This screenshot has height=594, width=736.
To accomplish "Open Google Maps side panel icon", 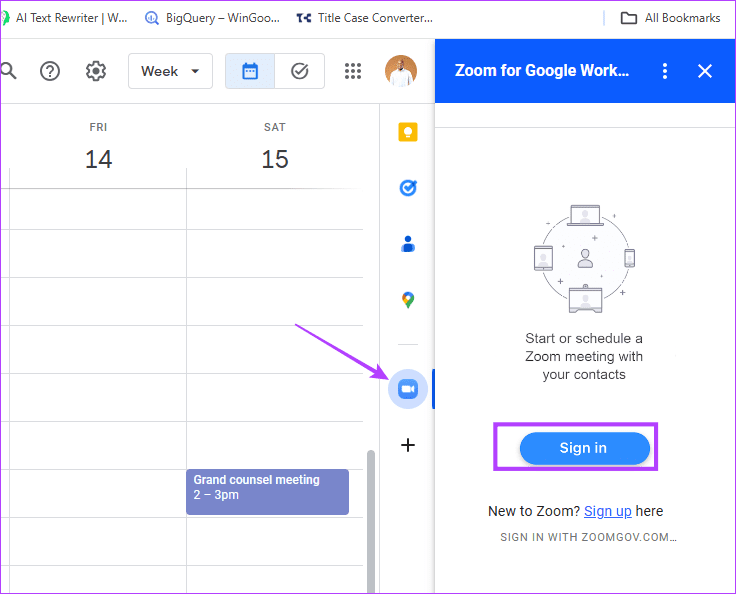I will tap(407, 300).
